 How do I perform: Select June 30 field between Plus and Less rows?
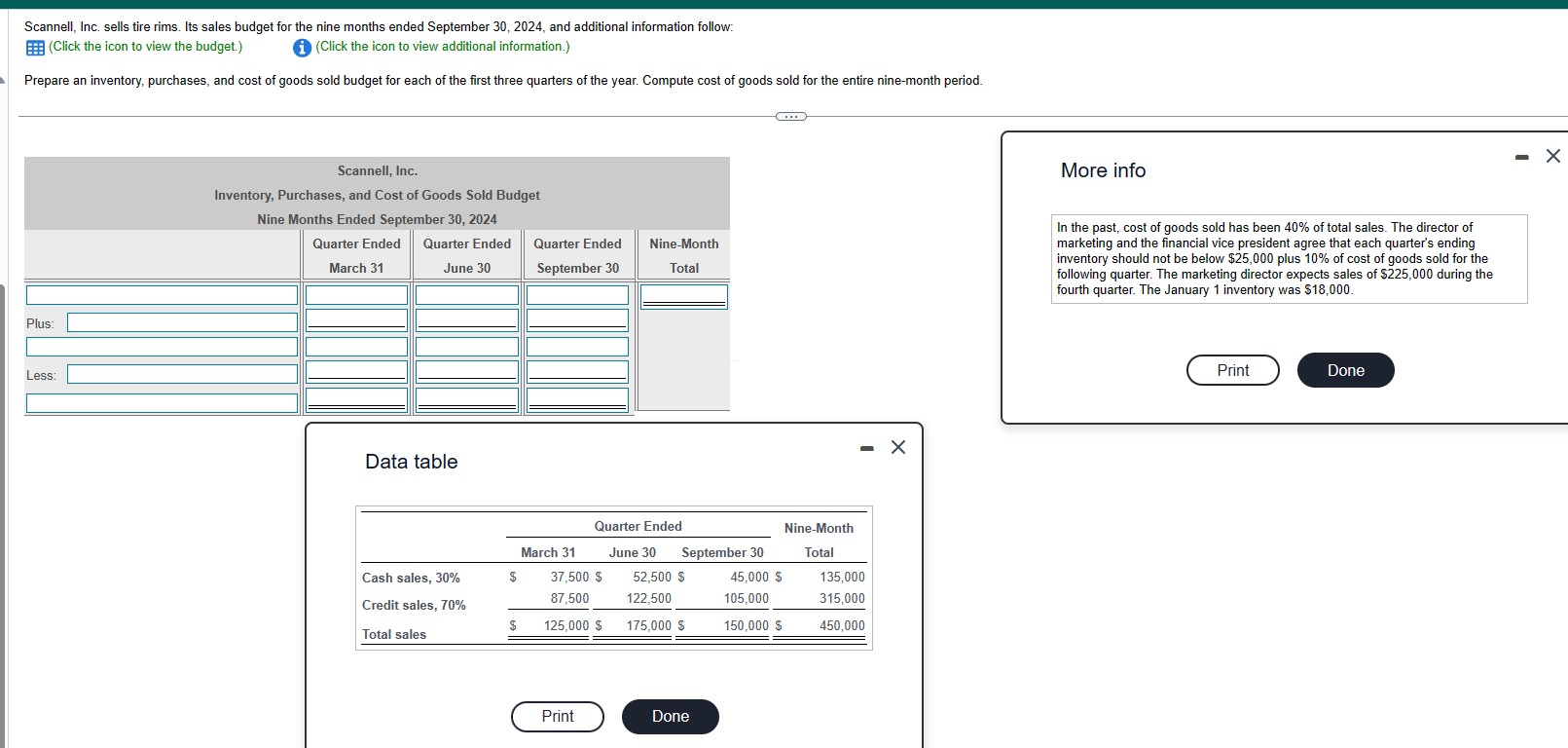tap(467, 347)
